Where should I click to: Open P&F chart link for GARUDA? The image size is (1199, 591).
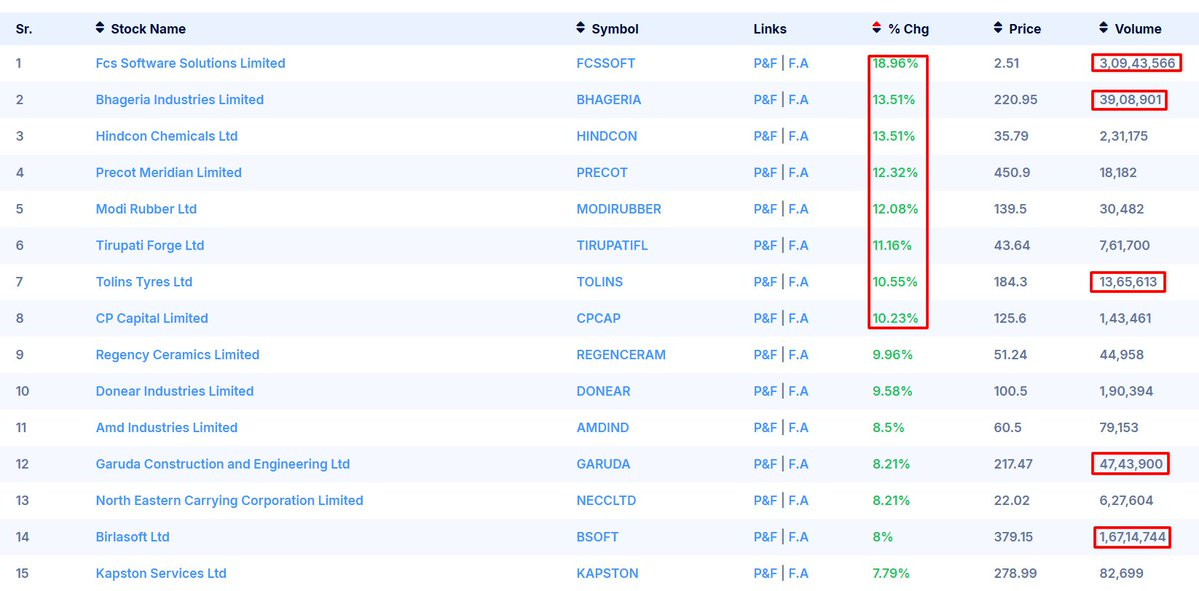765,464
